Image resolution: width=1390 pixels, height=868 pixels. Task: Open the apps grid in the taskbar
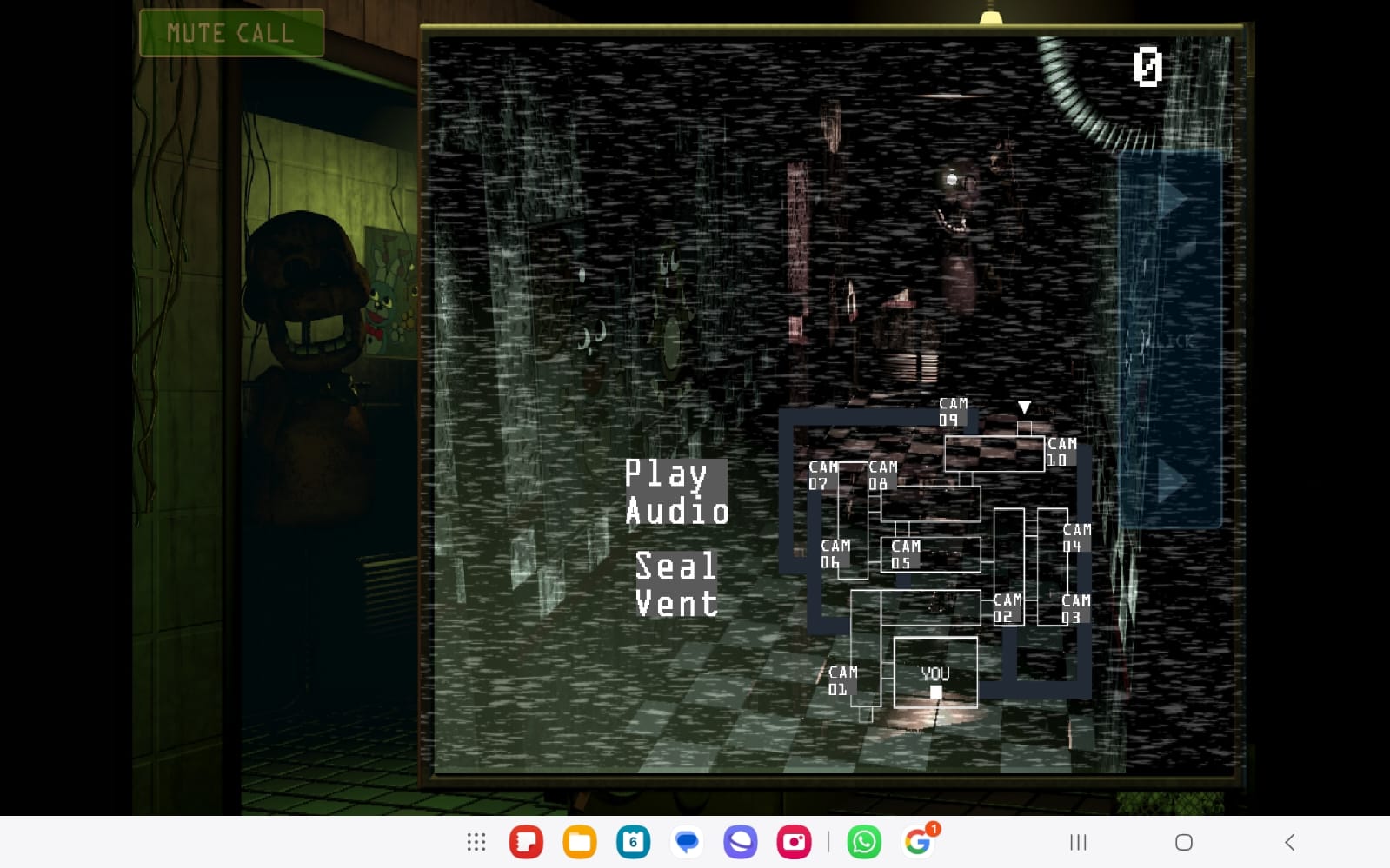click(476, 842)
